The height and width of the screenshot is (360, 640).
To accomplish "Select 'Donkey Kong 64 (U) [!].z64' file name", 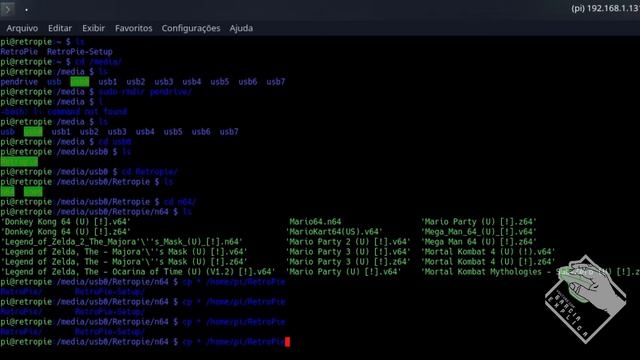I will coord(66,231).
